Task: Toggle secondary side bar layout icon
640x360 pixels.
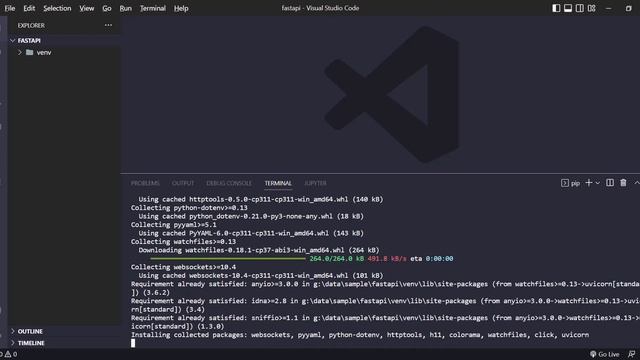Action: pyautogui.click(x=580, y=8)
